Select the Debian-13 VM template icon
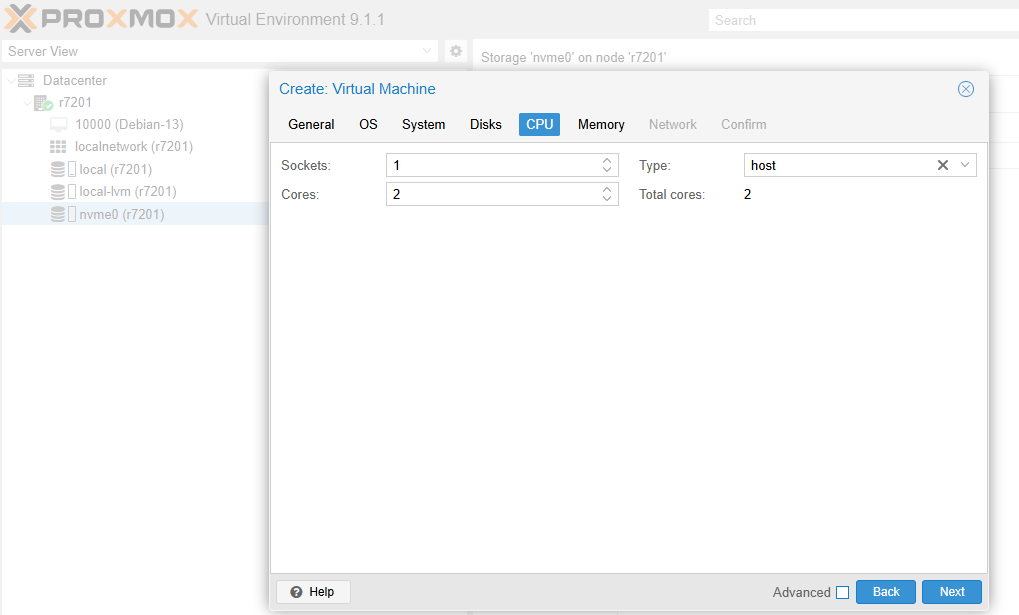Screen dimensions: 1019x615 tap(58, 124)
